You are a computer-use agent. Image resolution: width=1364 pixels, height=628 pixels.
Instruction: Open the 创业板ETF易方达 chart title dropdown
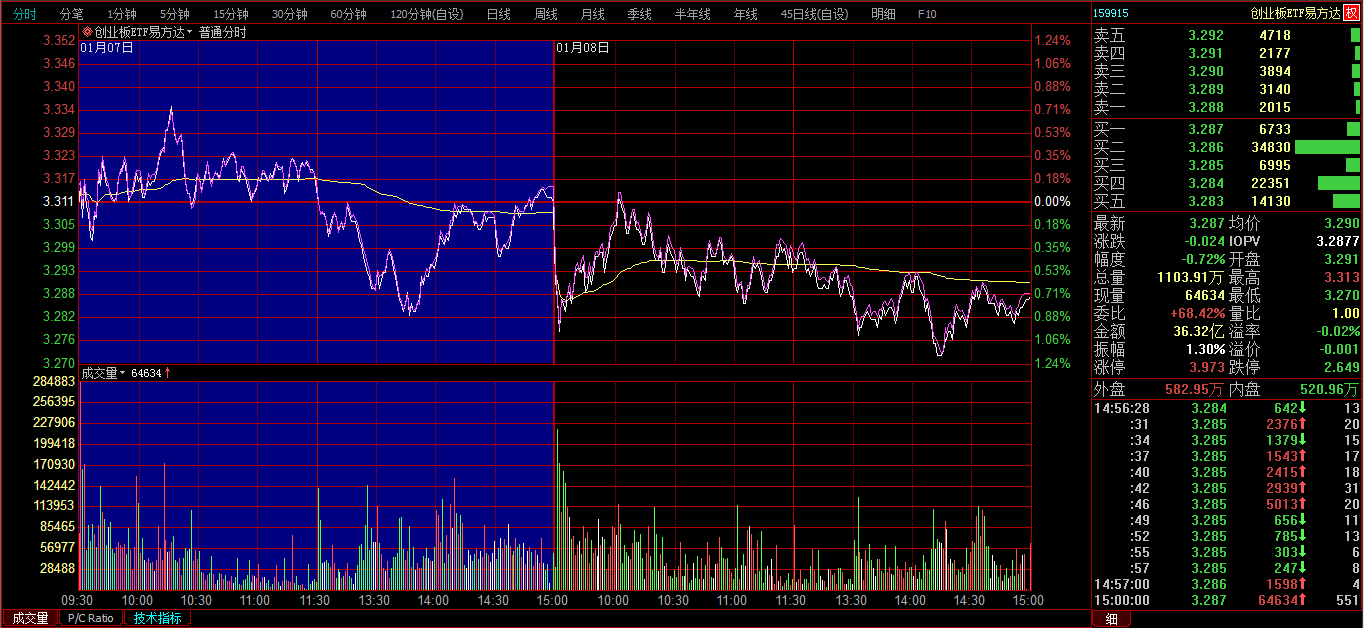point(189,33)
